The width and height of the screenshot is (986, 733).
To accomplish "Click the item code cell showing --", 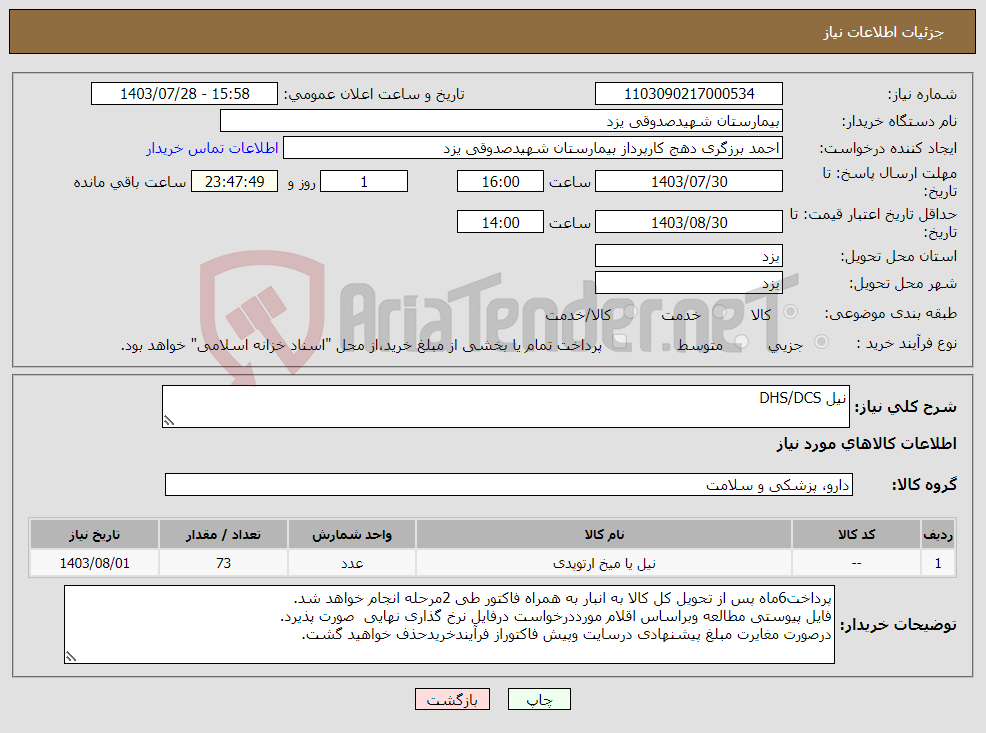I will [856, 563].
